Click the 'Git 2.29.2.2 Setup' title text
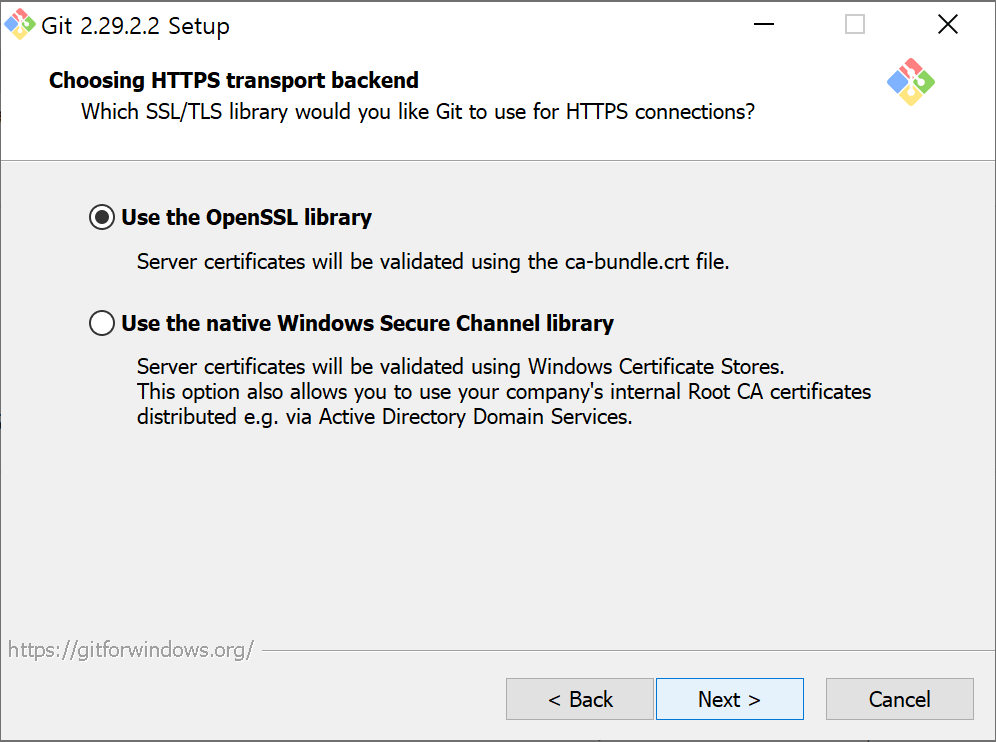This screenshot has height=742, width=996. point(135,26)
